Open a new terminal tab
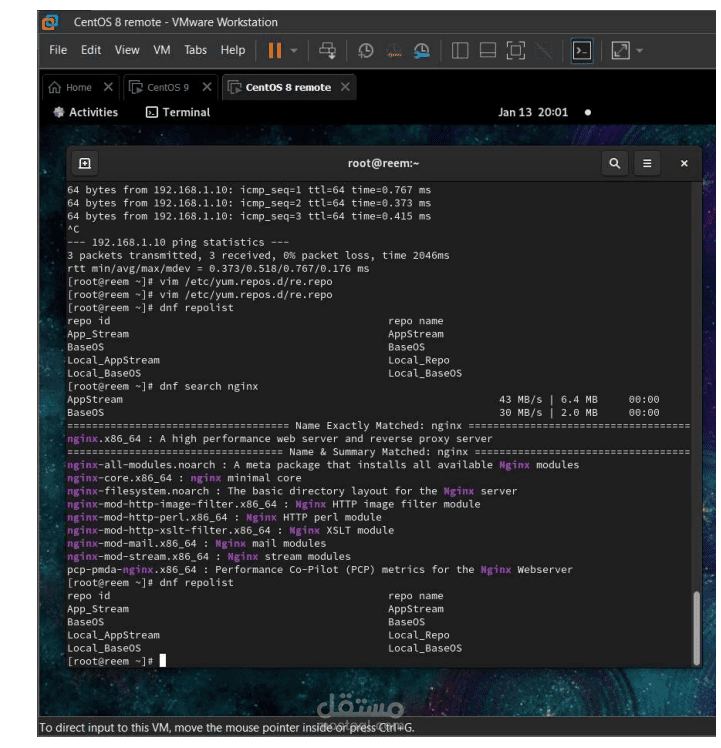721x748 pixels. coord(84,164)
